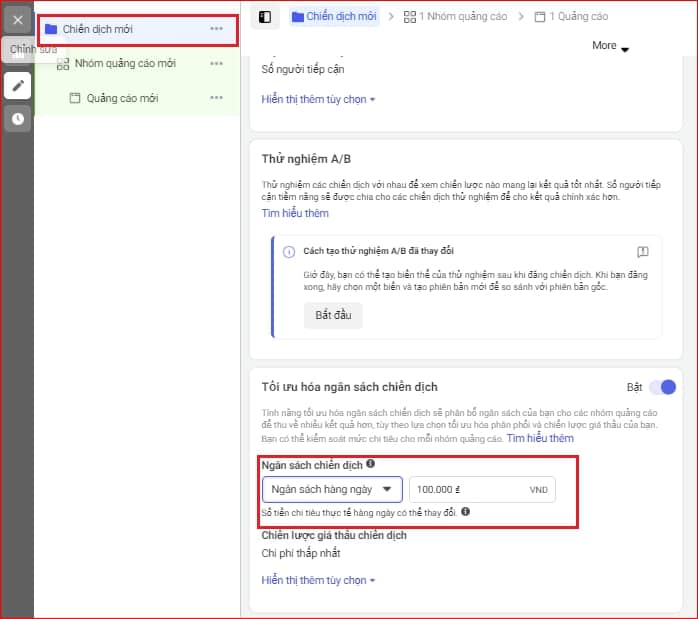Select Quảng cáo mới in tree
The height and width of the screenshot is (619, 698).
click(x=122, y=98)
